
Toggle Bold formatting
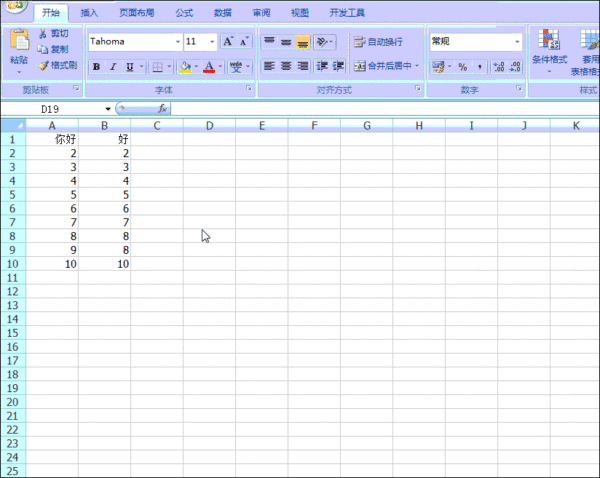[x=97, y=67]
